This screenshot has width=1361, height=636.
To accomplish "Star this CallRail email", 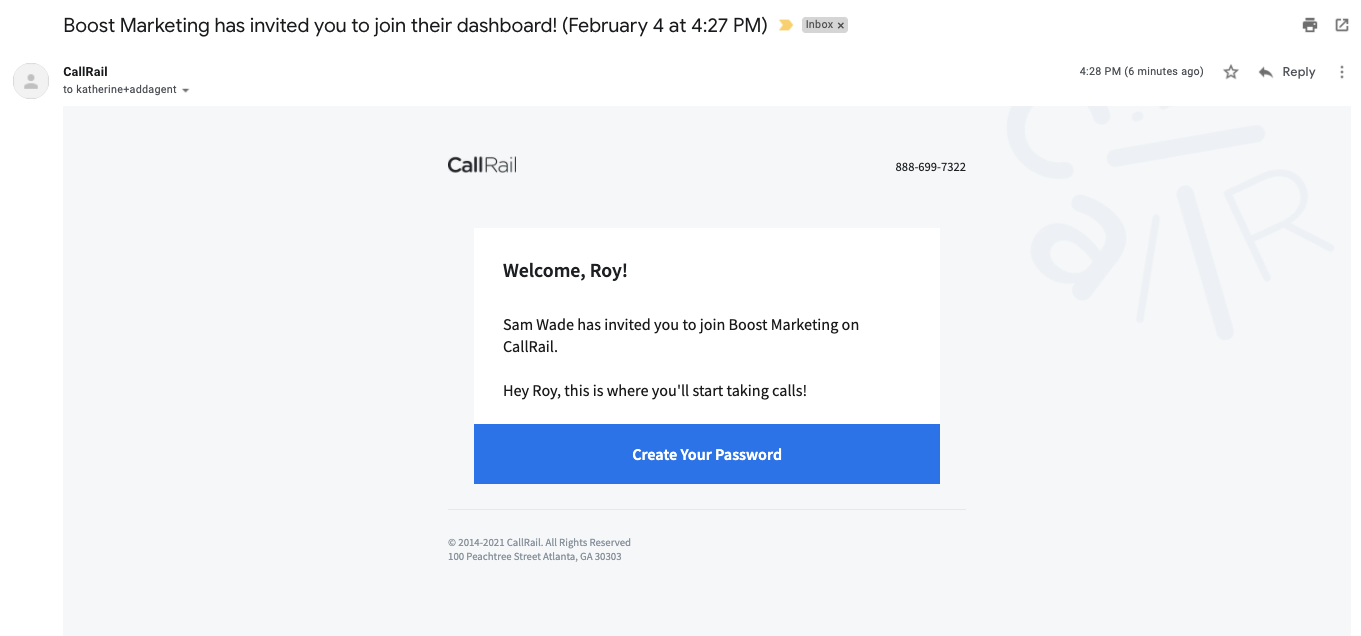I will coord(1231,72).
